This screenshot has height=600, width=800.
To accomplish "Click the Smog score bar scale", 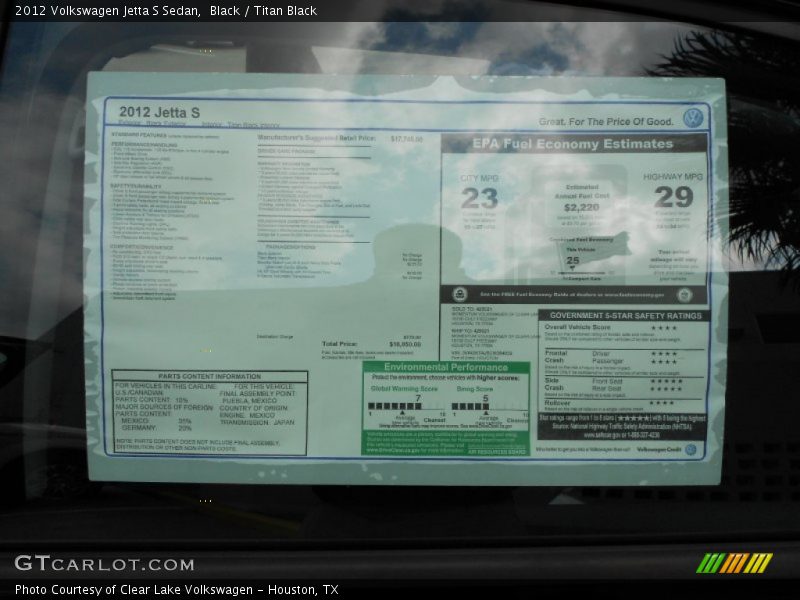I will 490,406.
